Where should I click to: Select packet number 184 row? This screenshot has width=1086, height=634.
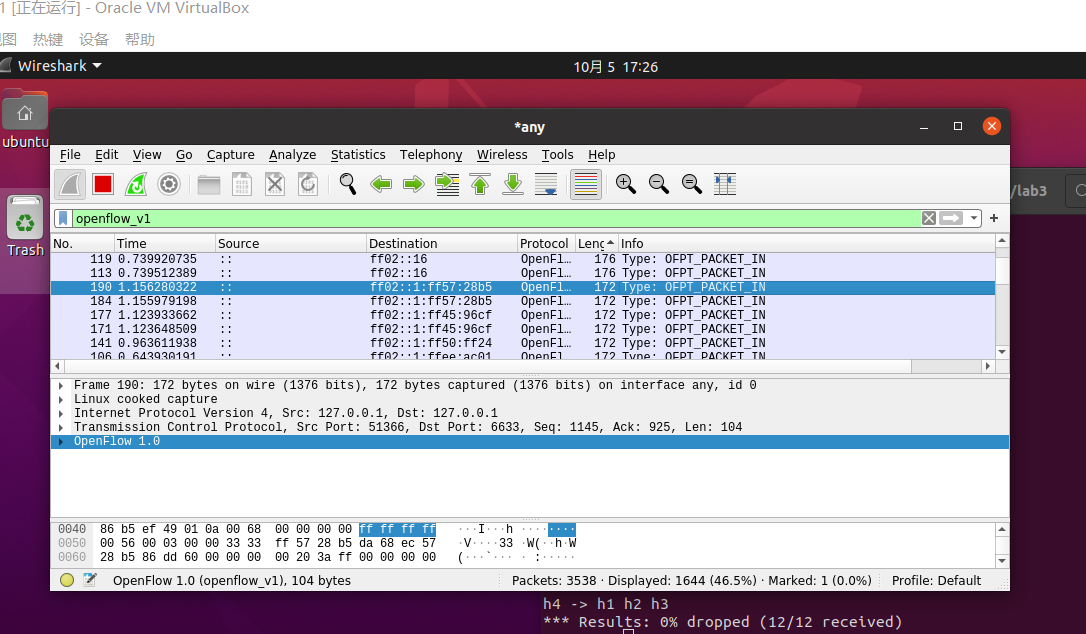click(523, 301)
